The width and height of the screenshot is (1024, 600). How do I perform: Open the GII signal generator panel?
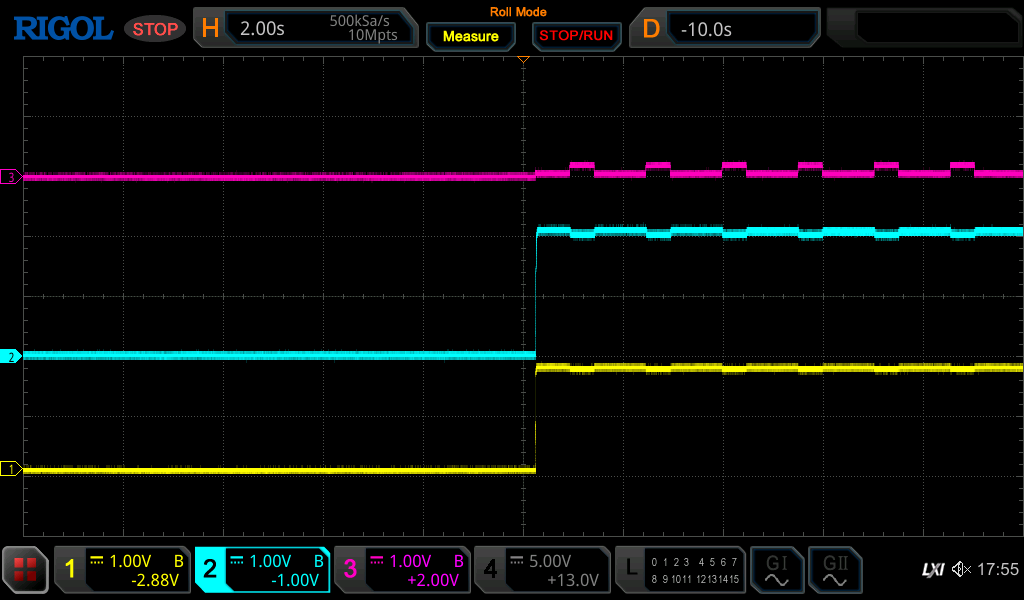pyautogui.click(x=835, y=569)
